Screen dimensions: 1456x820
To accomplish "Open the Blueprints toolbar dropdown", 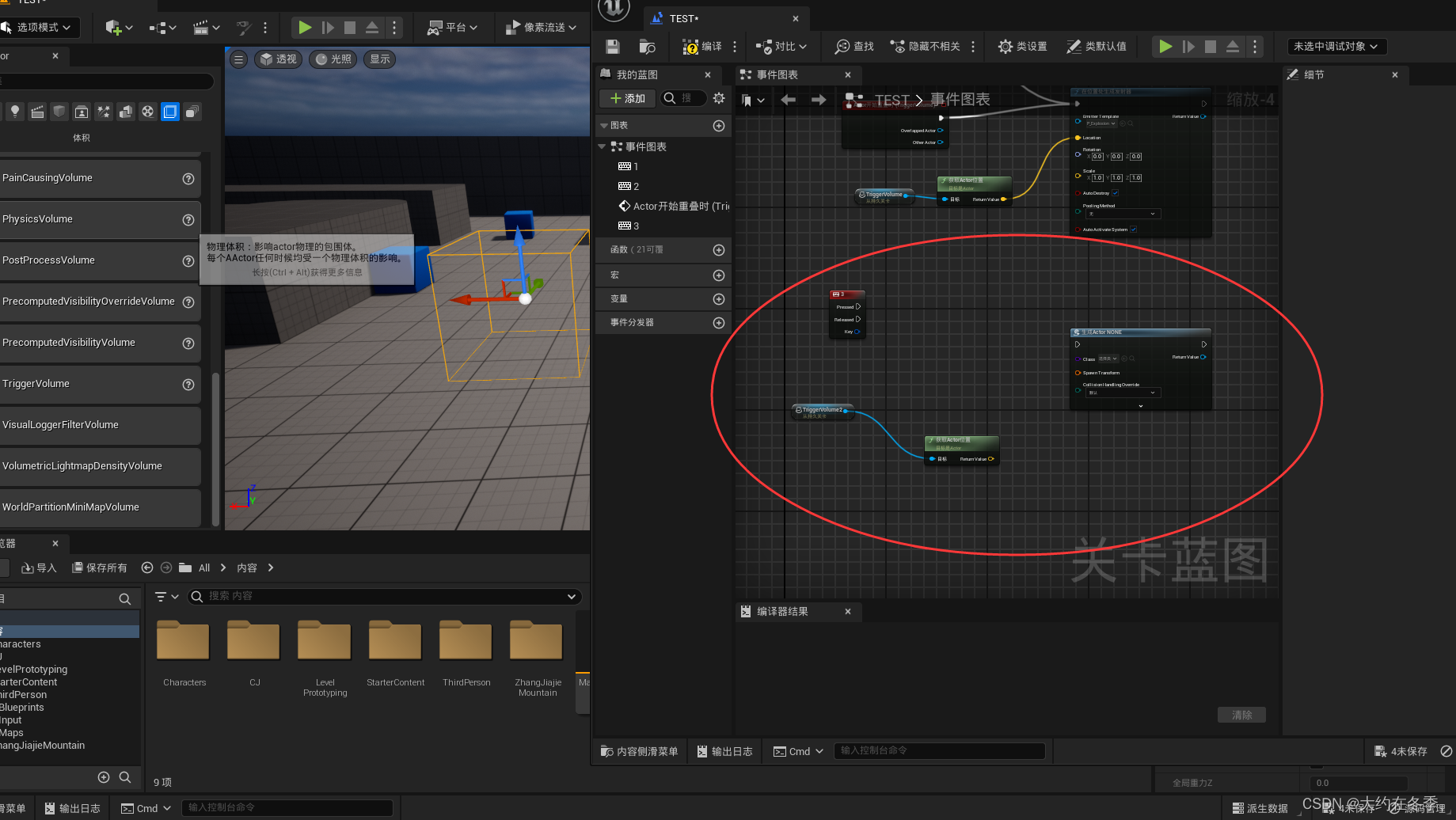I will 162,28.
